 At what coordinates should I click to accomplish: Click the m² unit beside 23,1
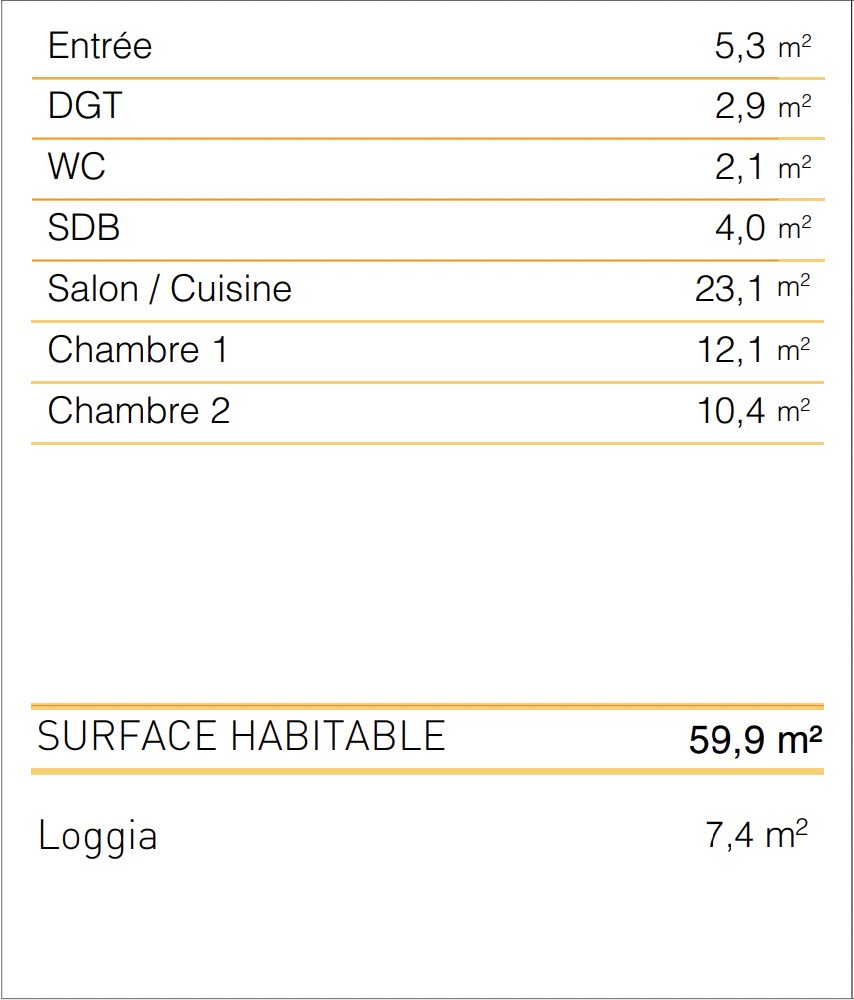[x=794, y=288]
